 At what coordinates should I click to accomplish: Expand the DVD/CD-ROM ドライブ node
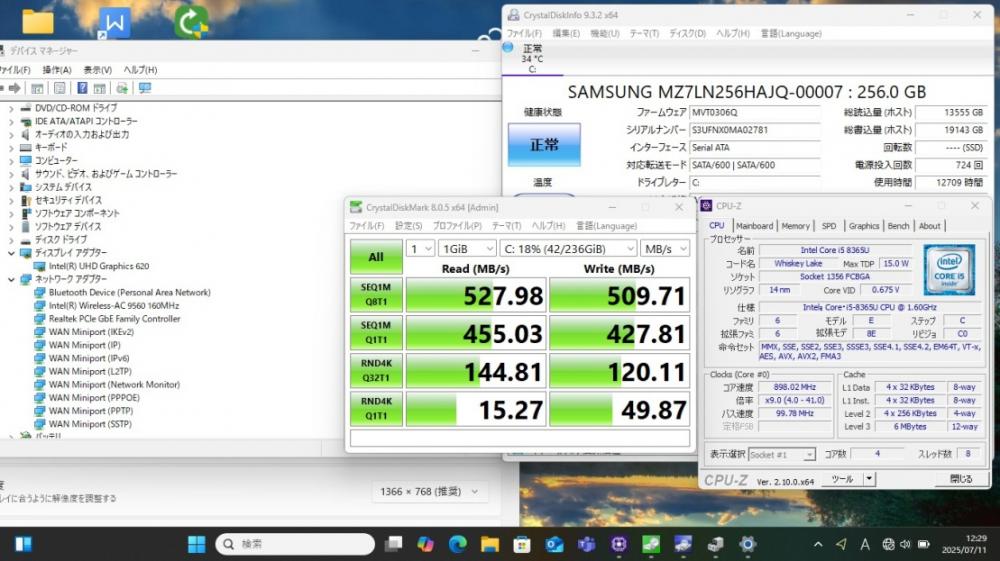[11, 108]
